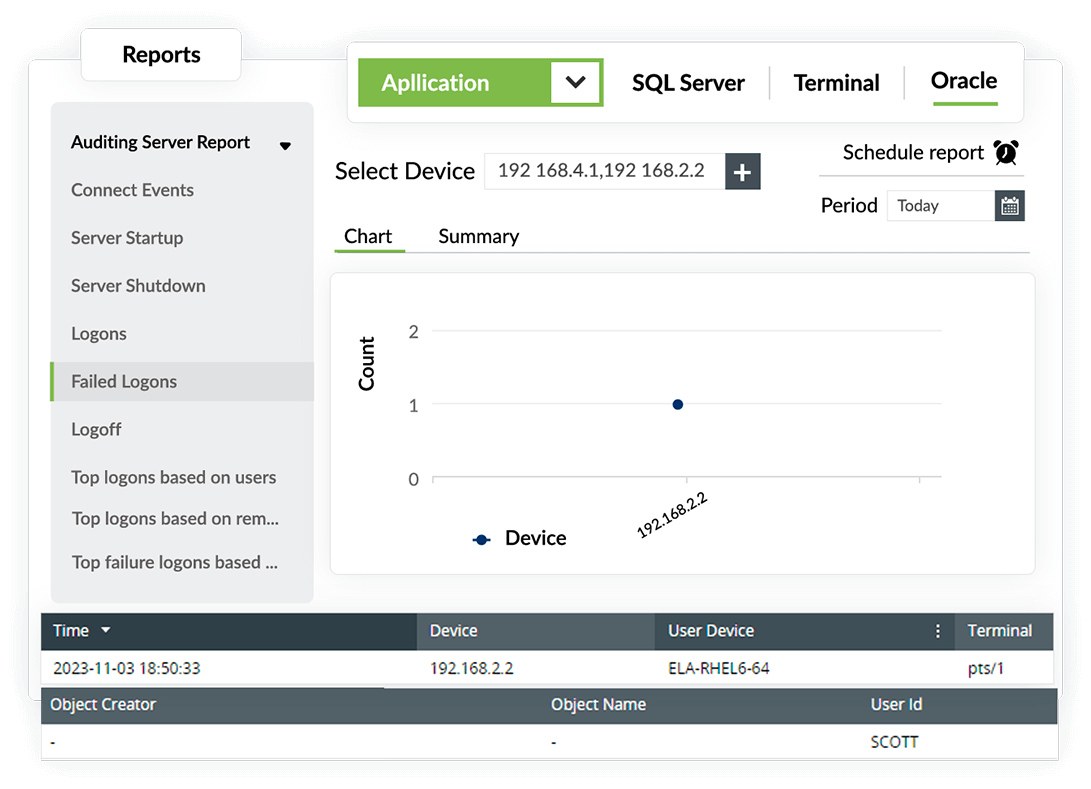Image resolution: width=1091 pixels, height=789 pixels.
Task: Select the Terminal tab
Action: point(836,83)
